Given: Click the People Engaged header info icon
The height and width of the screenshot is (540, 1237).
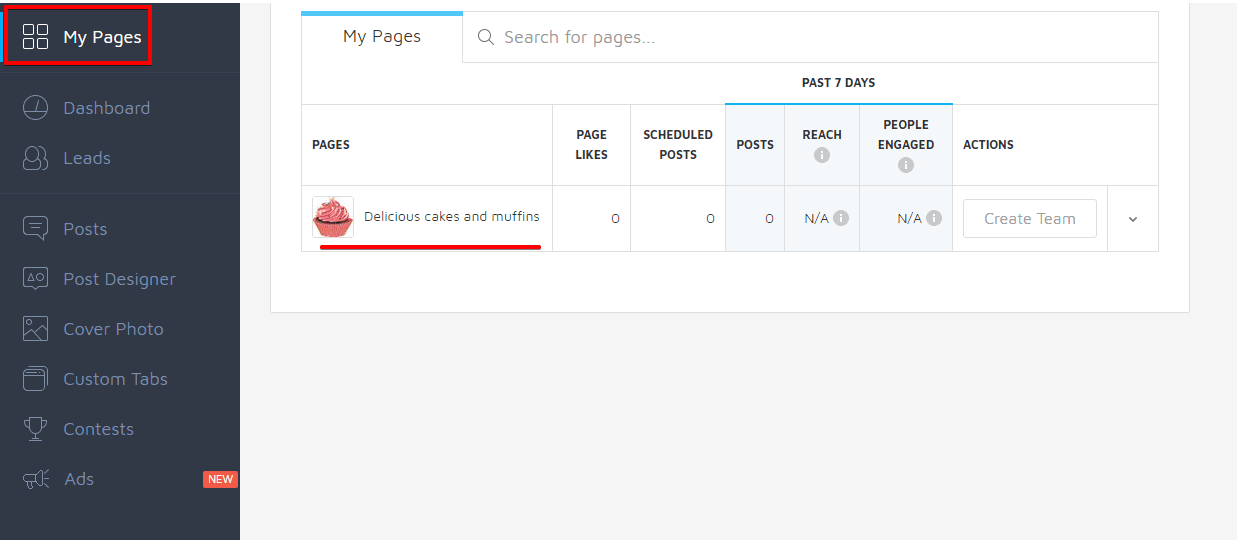Looking at the screenshot, I should (x=906, y=165).
